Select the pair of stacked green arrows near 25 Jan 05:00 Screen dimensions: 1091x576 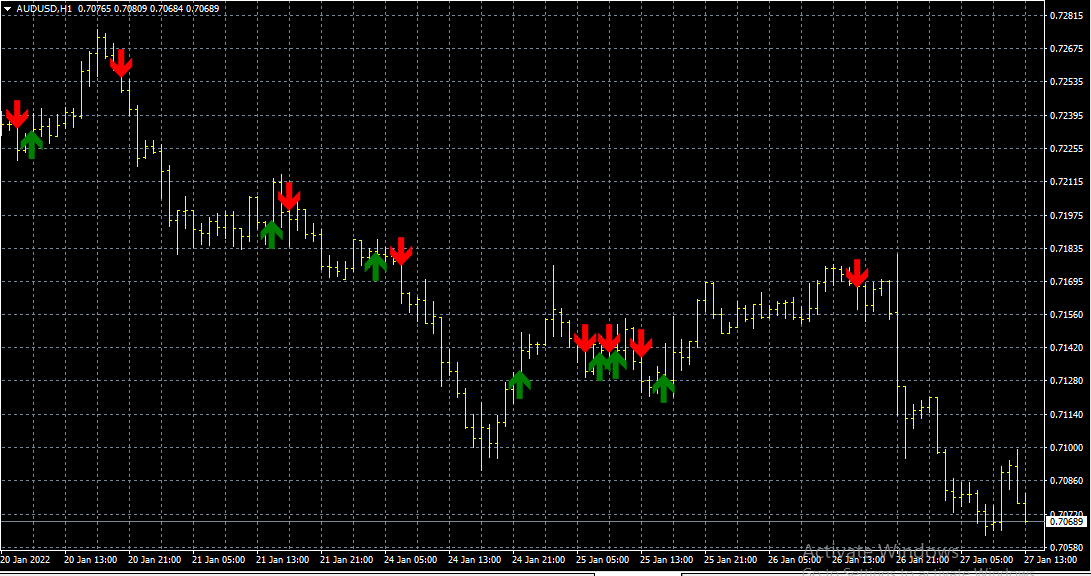[x=608, y=365]
